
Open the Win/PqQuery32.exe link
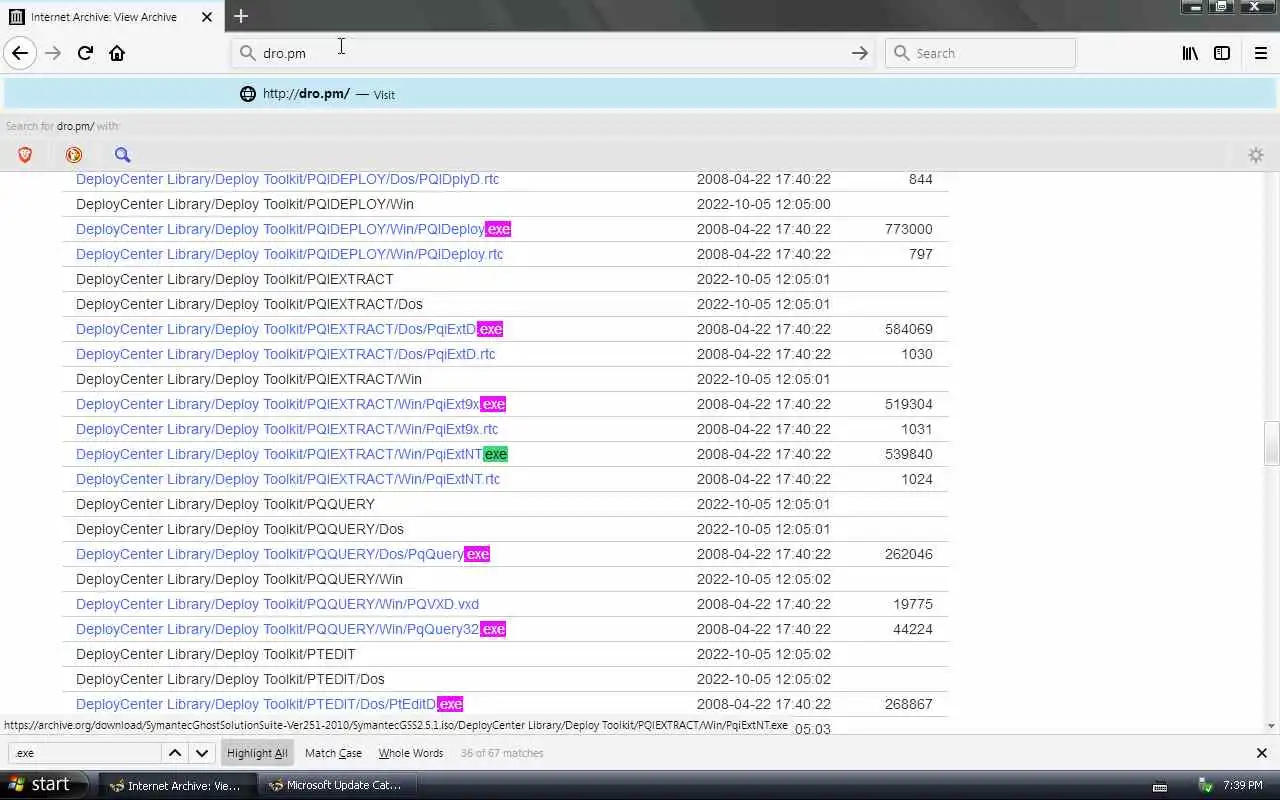coord(291,629)
